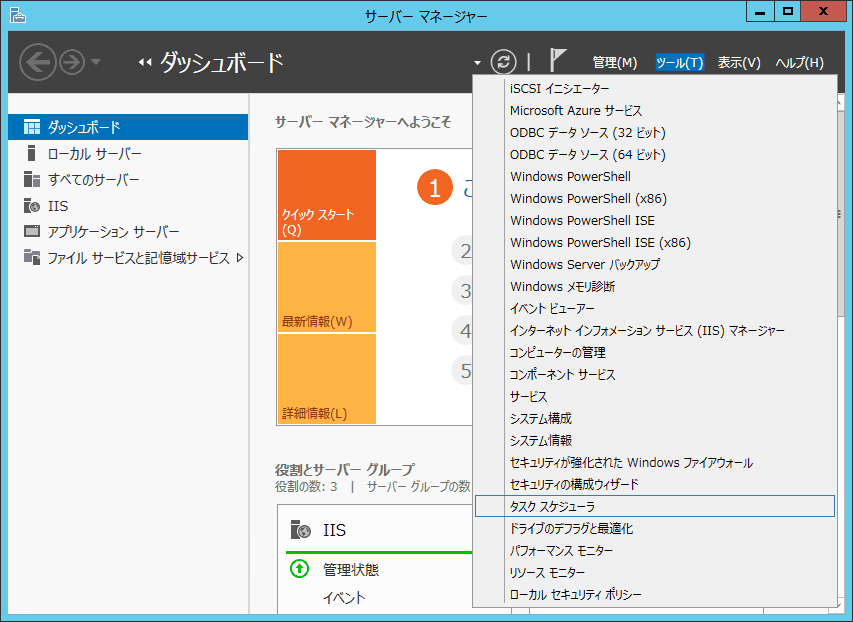Select タスク スケジューラ in the menu
The image size is (853, 622).
pos(655,506)
